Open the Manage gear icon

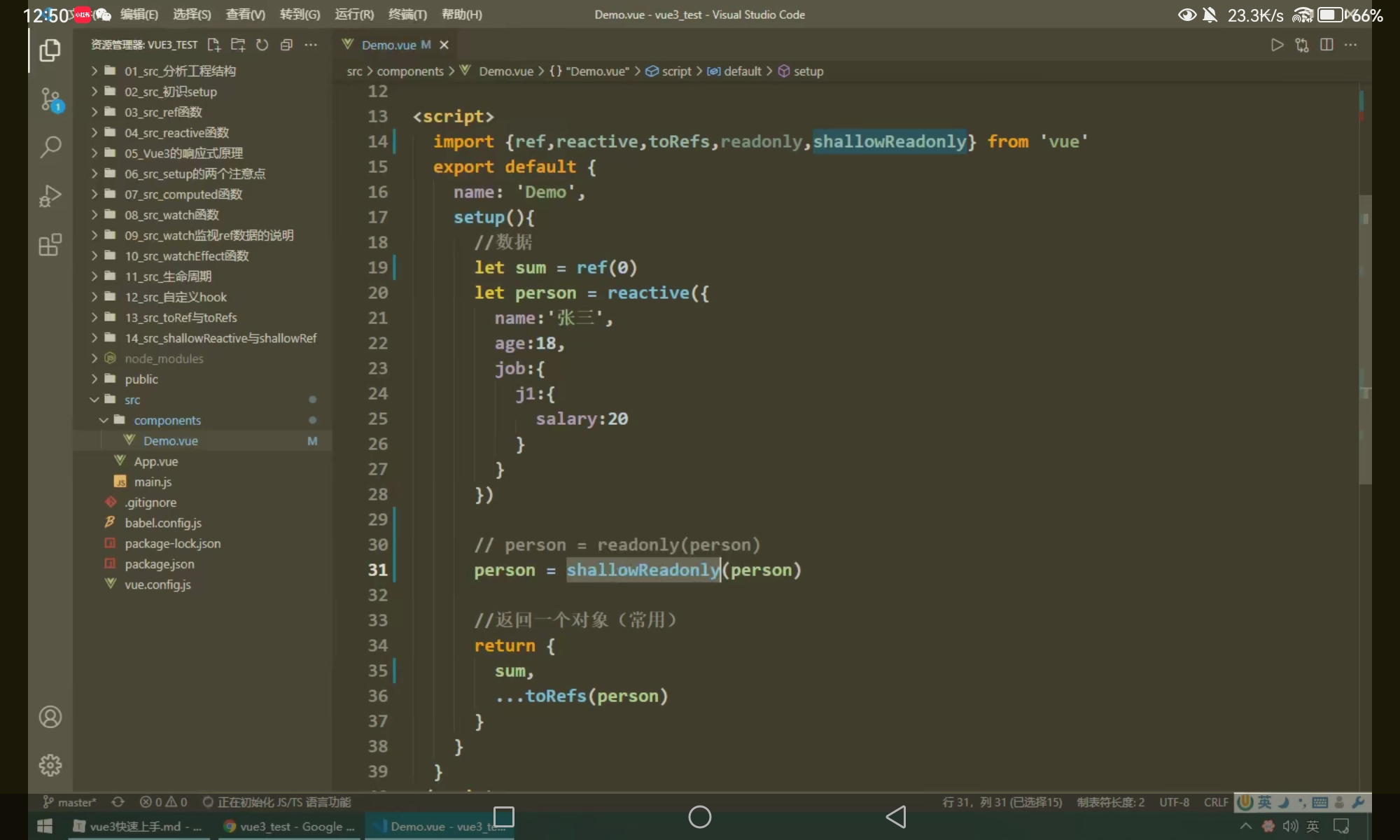pyautogui.click(x=50, y=765)
